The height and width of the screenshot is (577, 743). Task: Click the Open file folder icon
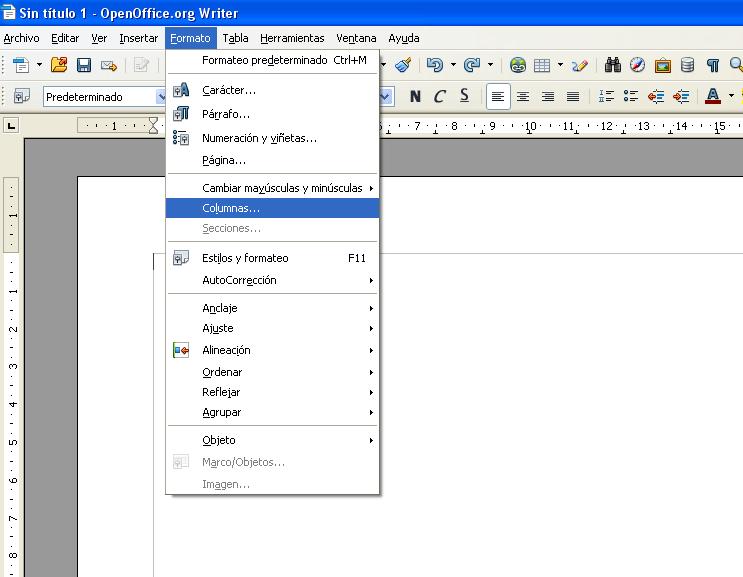[59, 64]
